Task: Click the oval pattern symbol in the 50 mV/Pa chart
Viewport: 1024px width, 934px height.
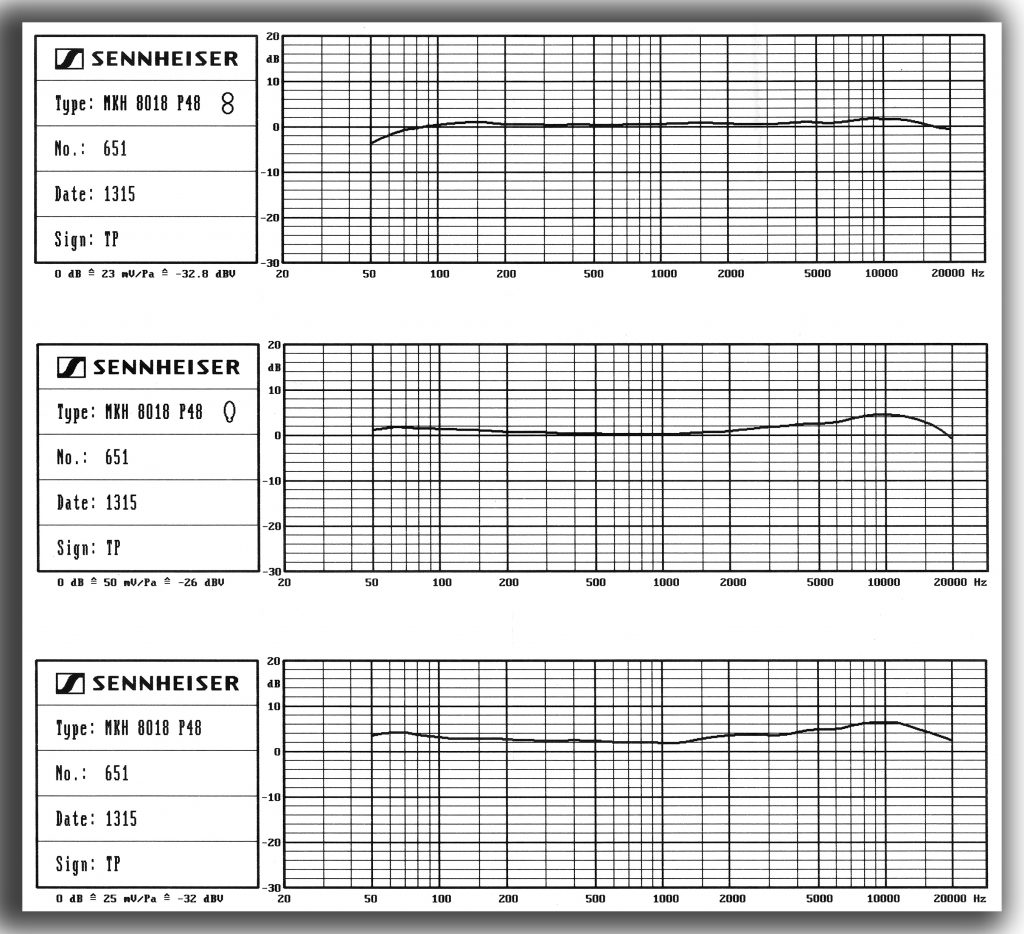Action: (x=229, y=411)
